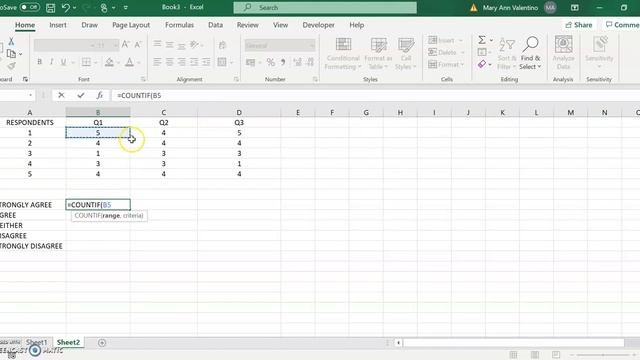640x360 pixels.
Task: Open the Home ribbon tab
Action: tap(25, 25)
